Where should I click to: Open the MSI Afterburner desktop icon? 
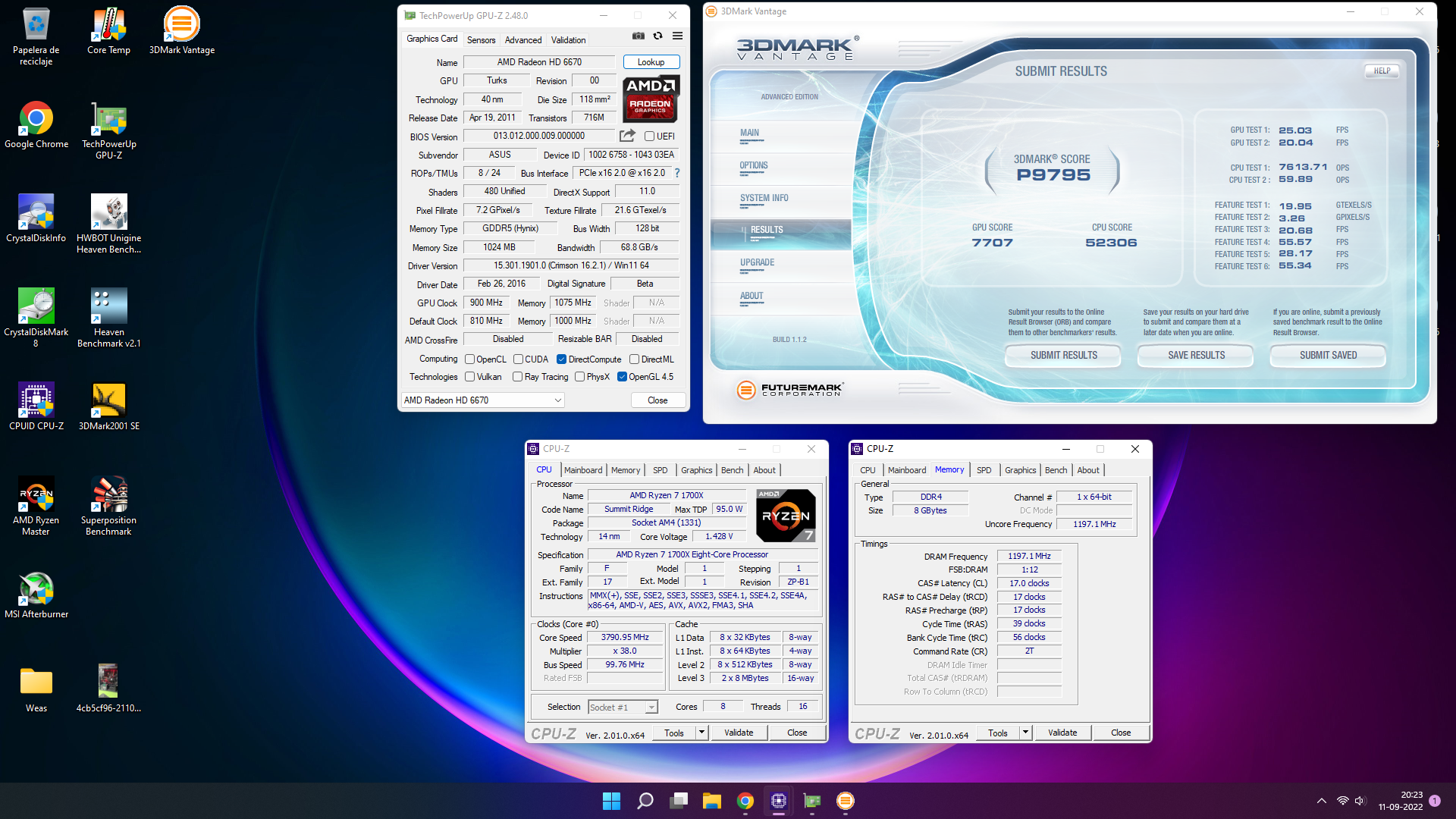36,595
